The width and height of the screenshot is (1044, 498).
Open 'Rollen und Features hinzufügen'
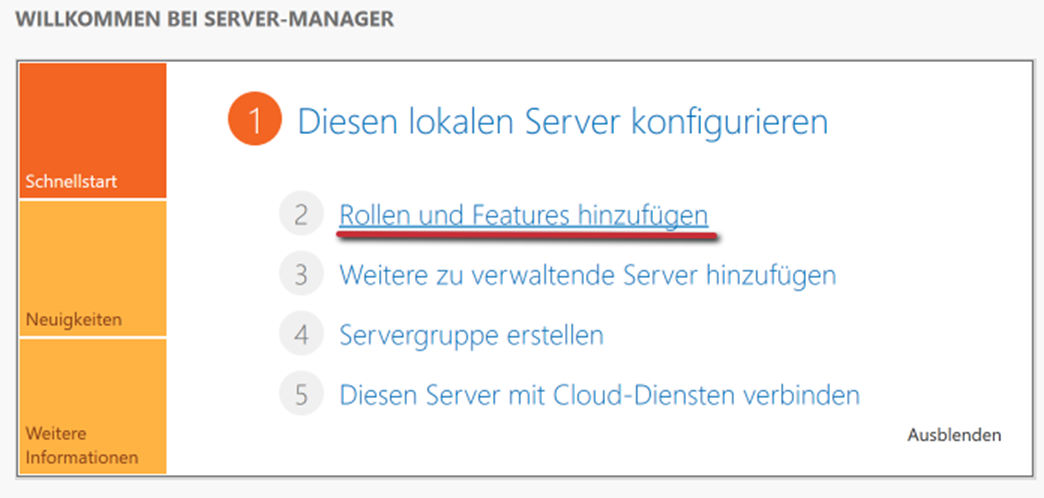[523, 215]
